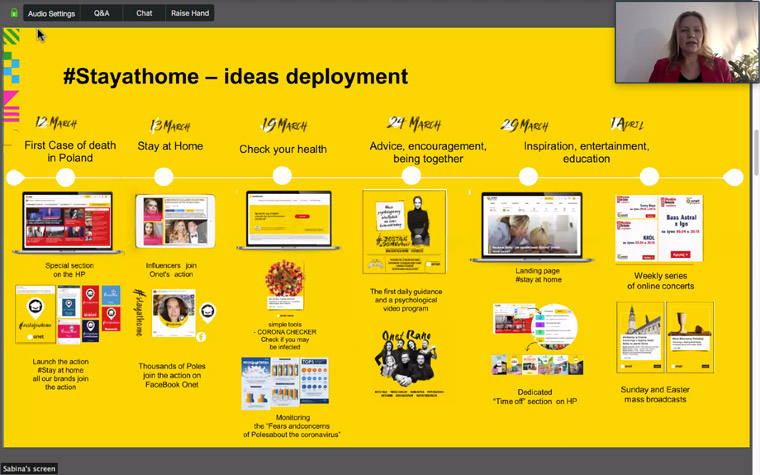This screenshot has width=760, height=475.
Task: Click the vertical scrollbar on the right edge
Action: (756, 153)
